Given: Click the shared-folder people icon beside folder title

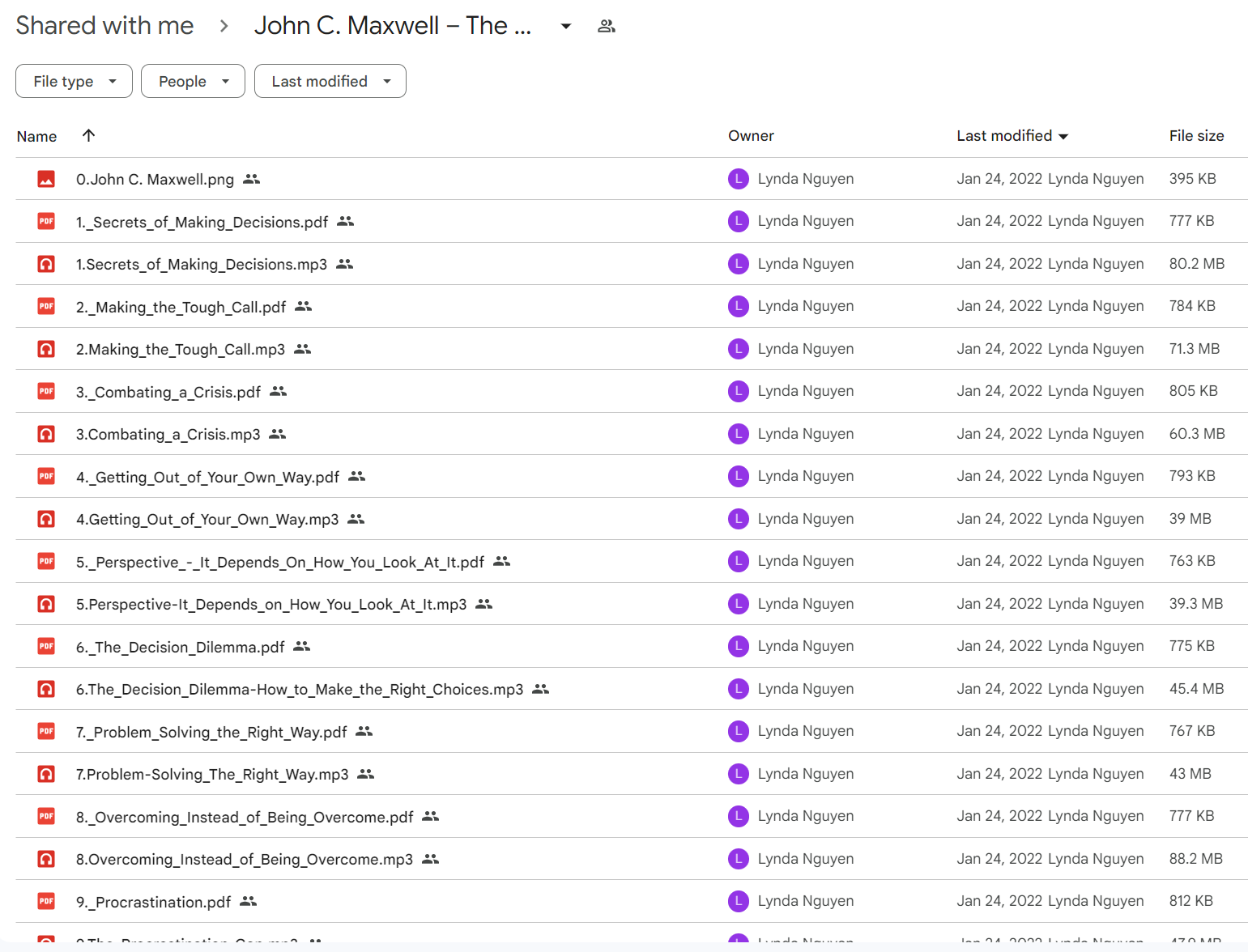Looking at the screenshot, I should [607, 27].
